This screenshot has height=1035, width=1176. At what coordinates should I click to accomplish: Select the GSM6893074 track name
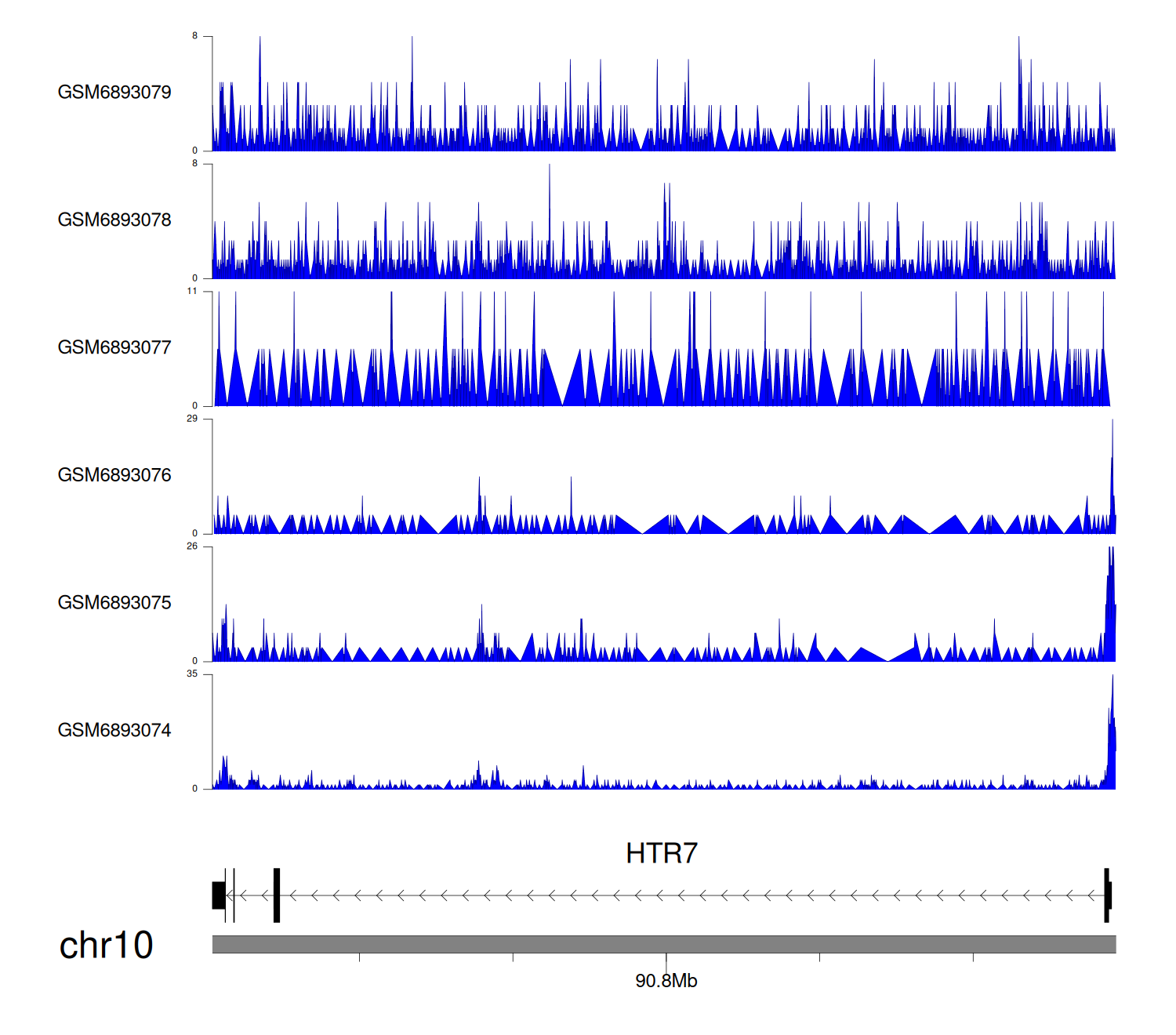pos(114,731)
